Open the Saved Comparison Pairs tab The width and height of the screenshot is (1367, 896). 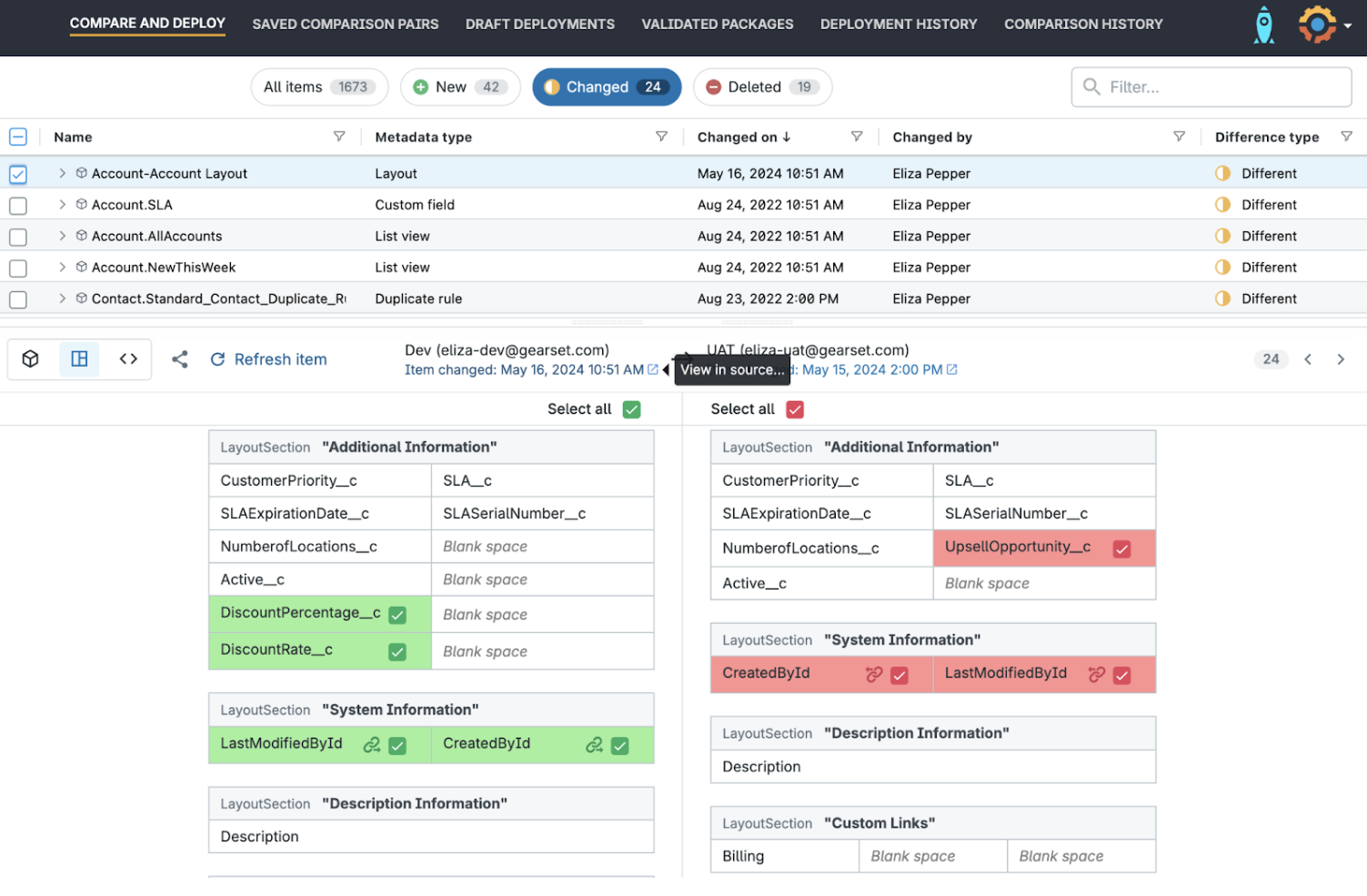[x=345, y=25]
